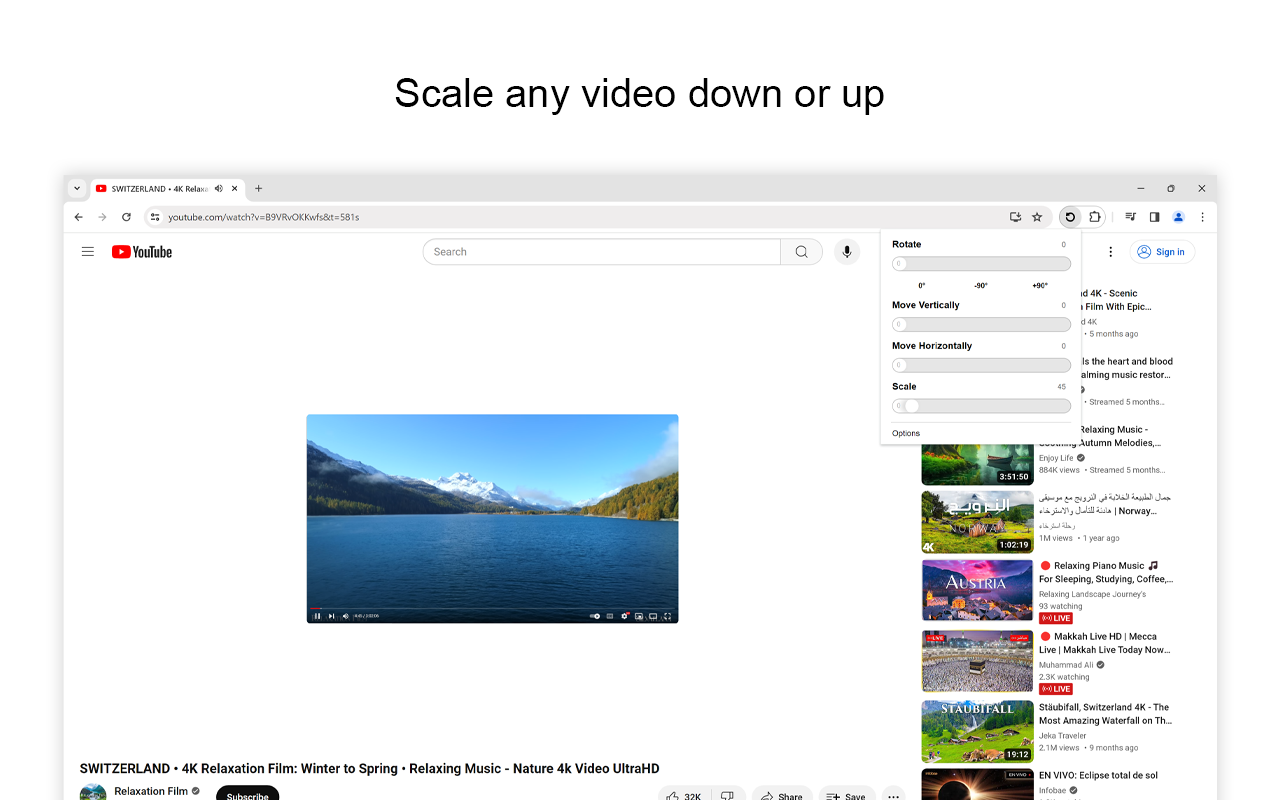1280x800 pixels.
Task: Mute the tab via its speaker icon
Action: (x=218, y=188)
